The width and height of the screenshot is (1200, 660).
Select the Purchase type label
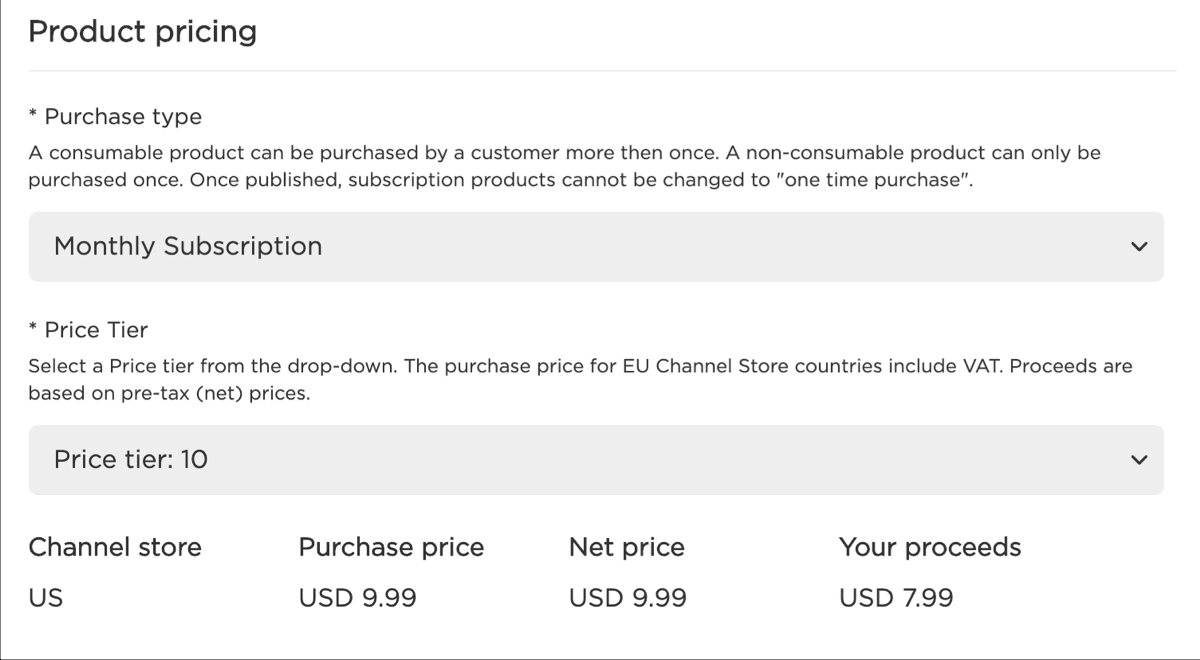point(116,116)
